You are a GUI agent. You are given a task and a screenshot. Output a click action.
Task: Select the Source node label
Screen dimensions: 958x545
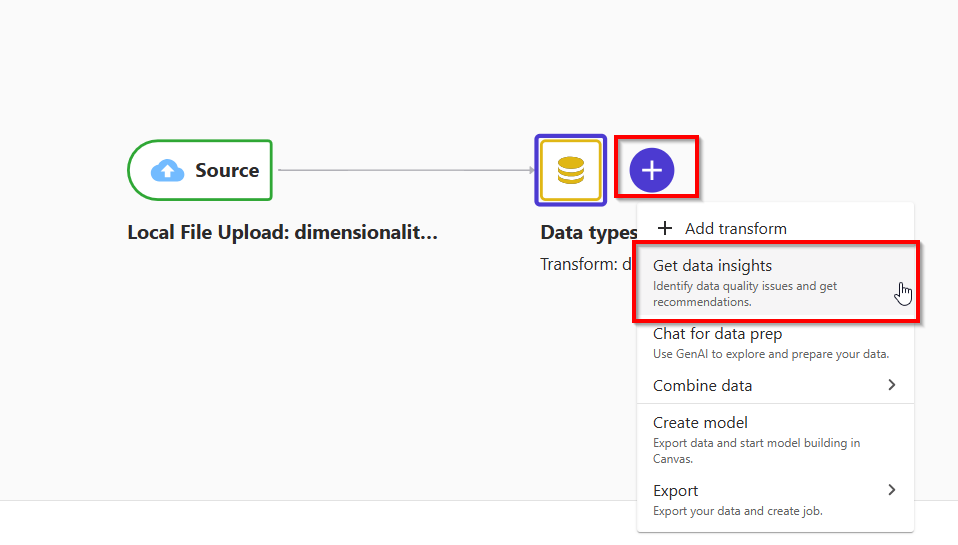[227, 171]
